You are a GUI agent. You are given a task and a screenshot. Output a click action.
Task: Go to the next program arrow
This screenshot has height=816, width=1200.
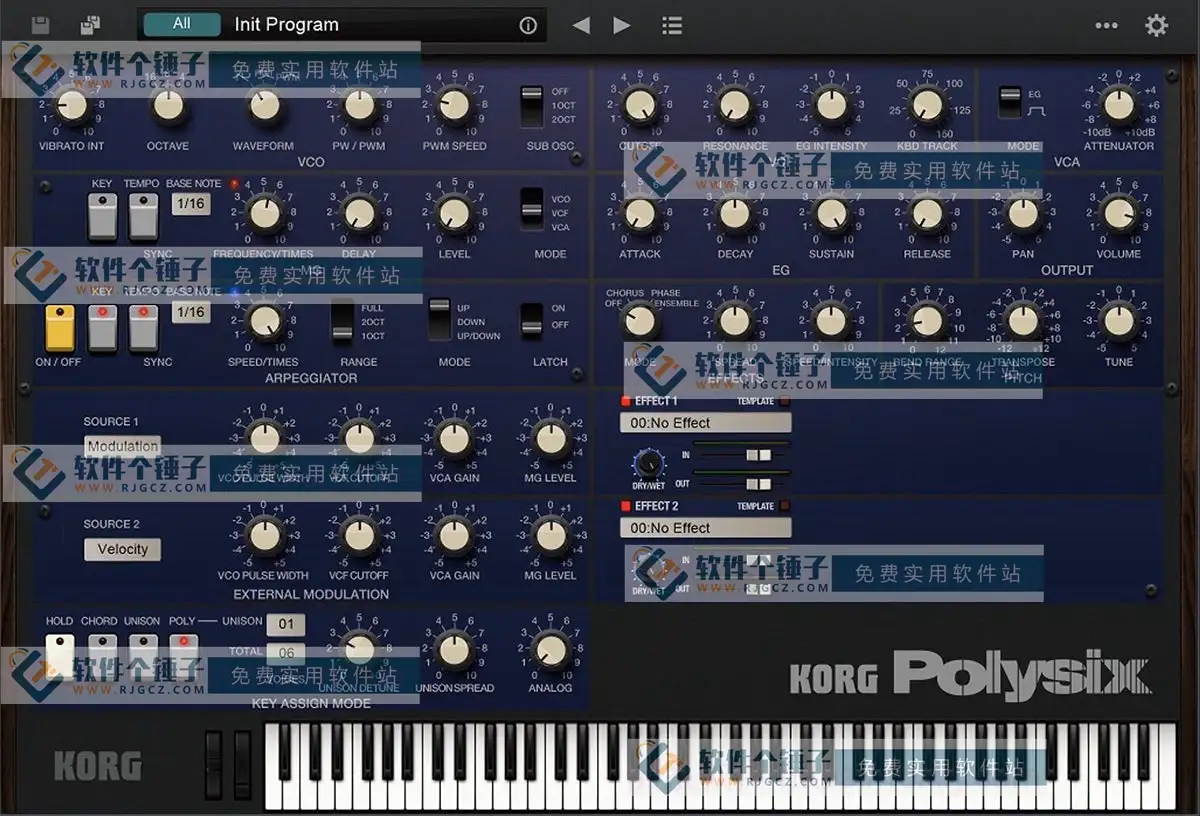pyautogui.click(x=622, y=25)
